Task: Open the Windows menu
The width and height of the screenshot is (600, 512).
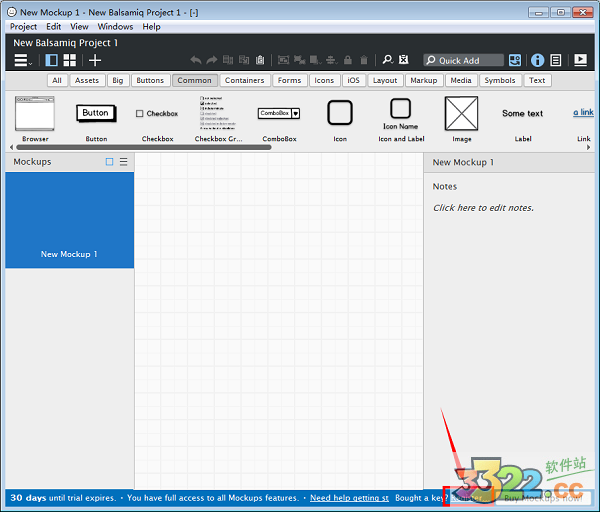Action: tap(115, 27)
